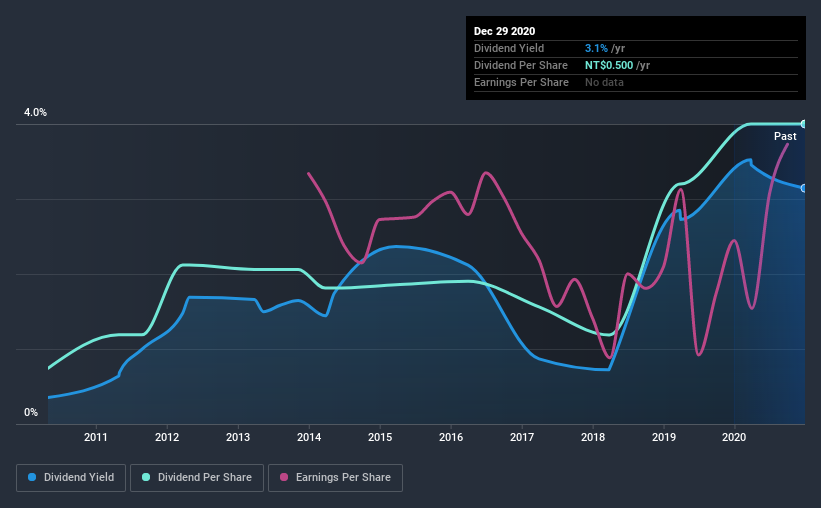Select the 2014 x-axis label
Image resolution: width=821 pixels, height=508 pixels.
(x=309, y=437)
